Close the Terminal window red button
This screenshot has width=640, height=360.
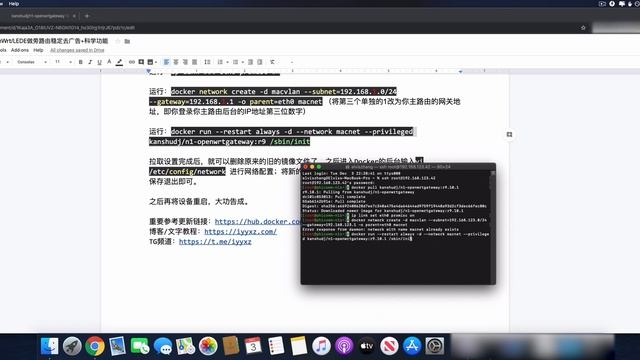tap(305, 167)
